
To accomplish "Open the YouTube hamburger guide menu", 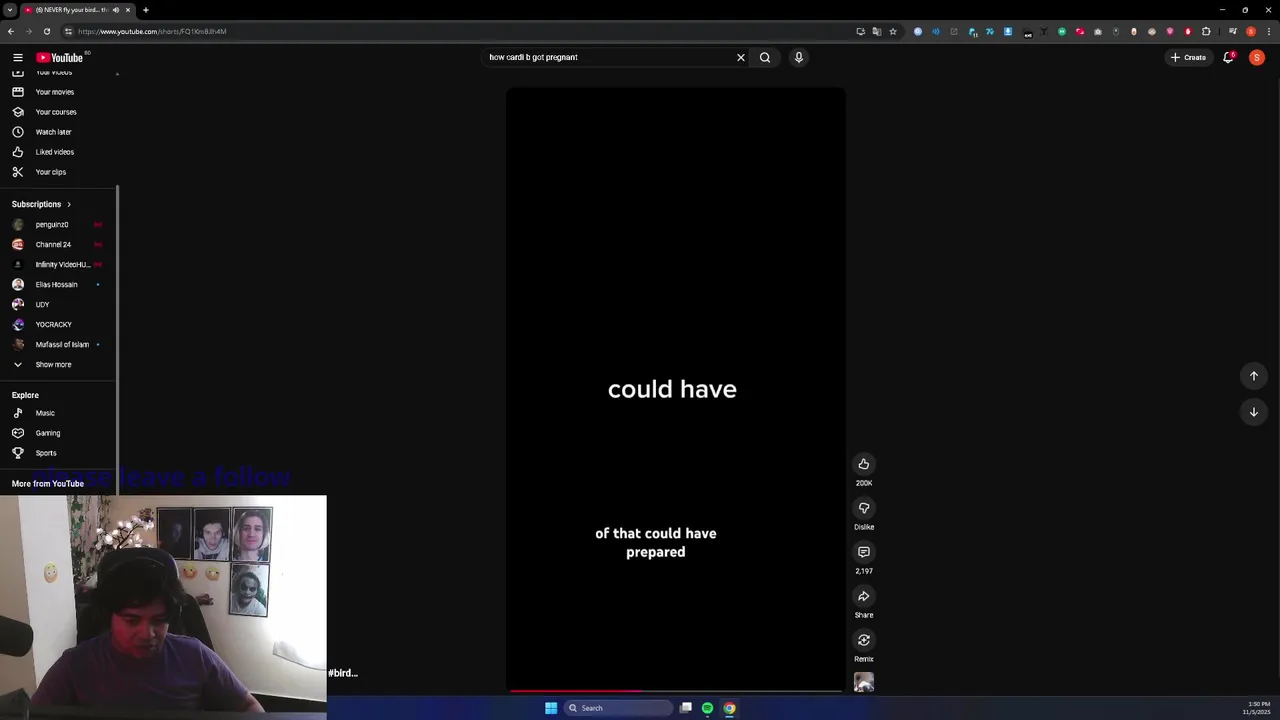I will tap(17, 57).
